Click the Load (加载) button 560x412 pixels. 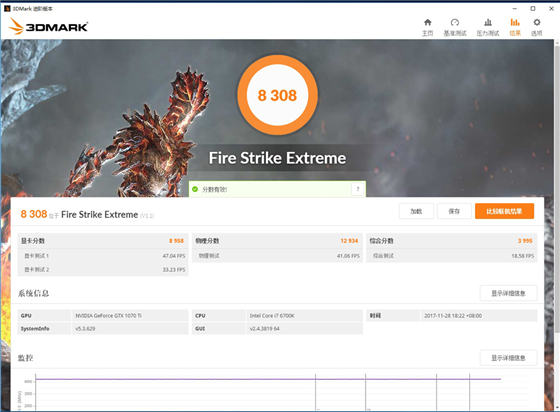[416, 211]
